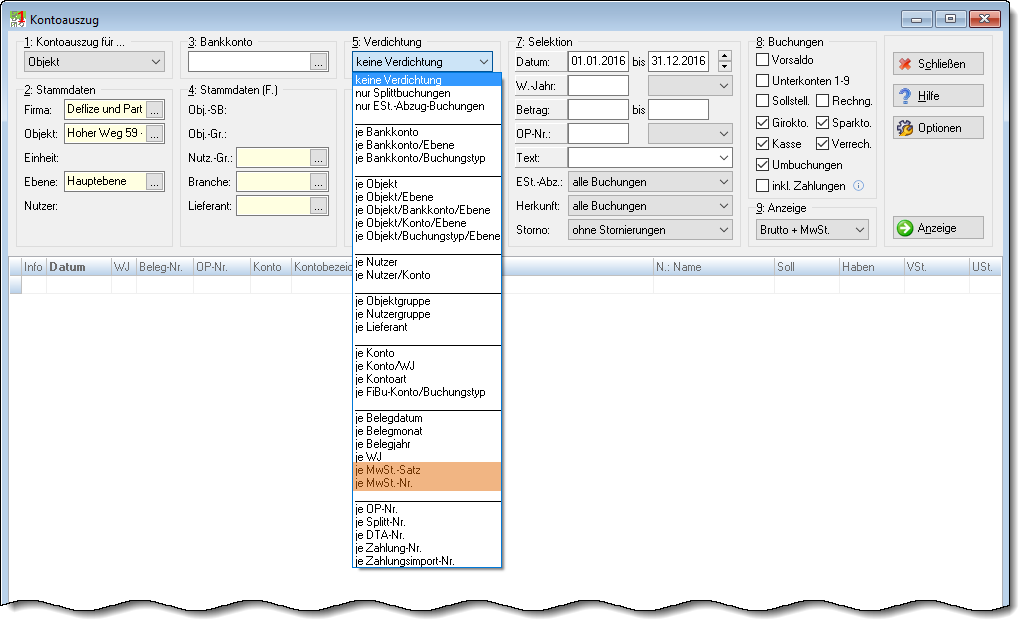Enable the Unterkonten 1-9 checkbox
This screenshot has height=627, width=1025.
(762, 81)
